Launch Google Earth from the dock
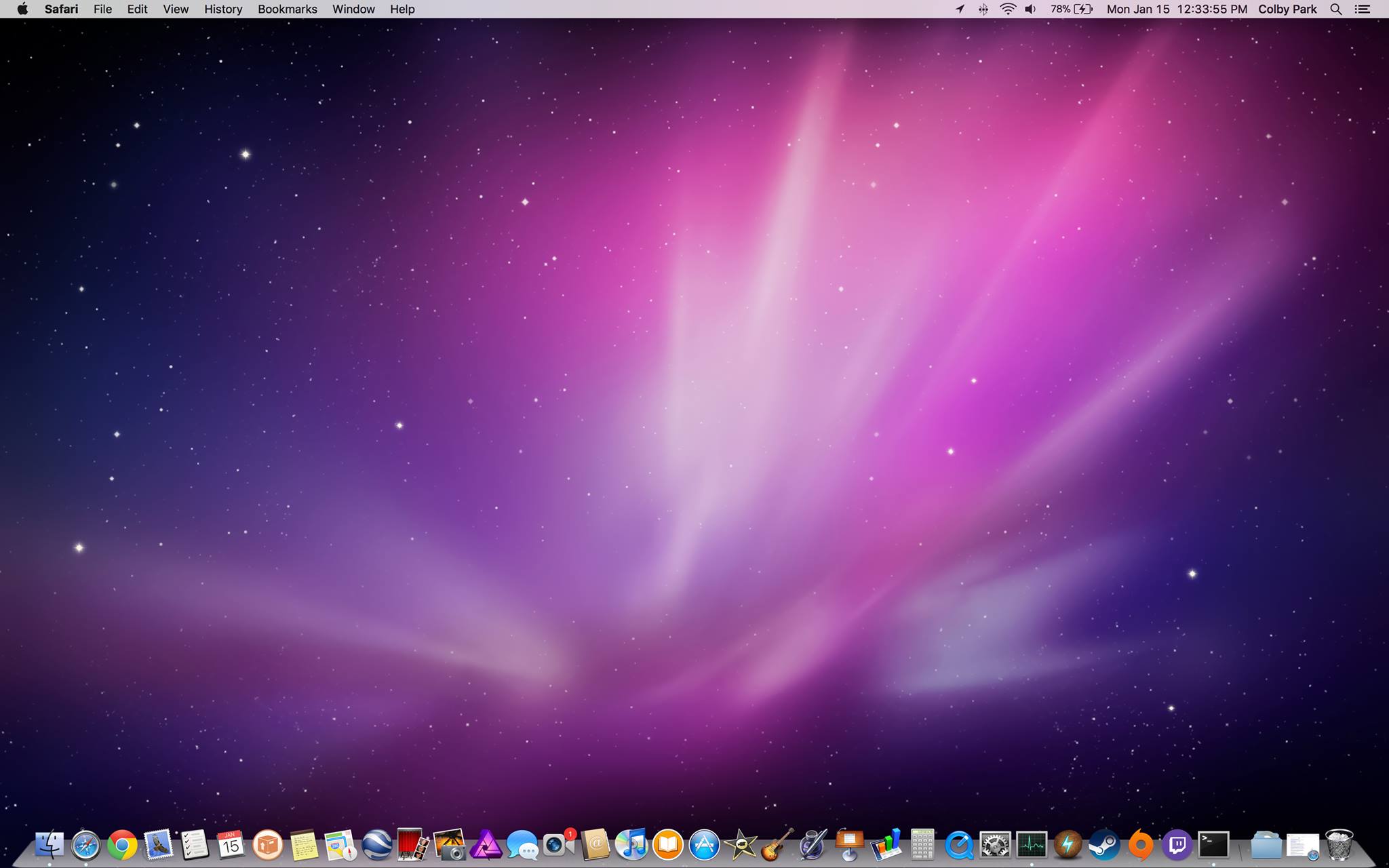The image size is (1389, 868). [x=376, y=845]
